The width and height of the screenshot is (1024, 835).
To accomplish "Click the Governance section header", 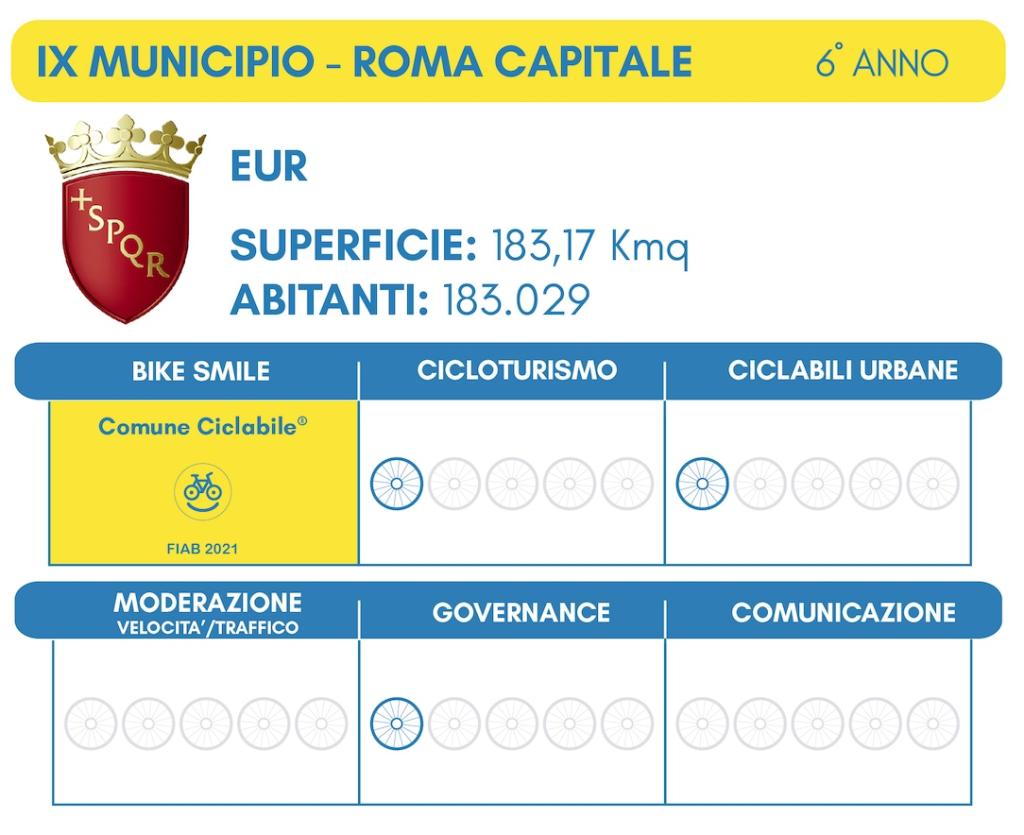I will (521, 612).
